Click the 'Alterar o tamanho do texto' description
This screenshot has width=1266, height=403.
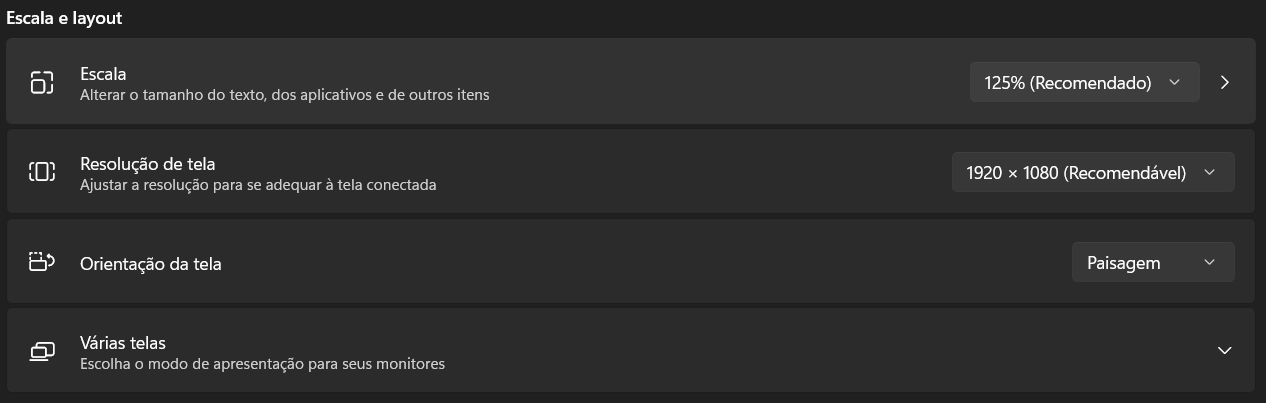pos(285,95)
